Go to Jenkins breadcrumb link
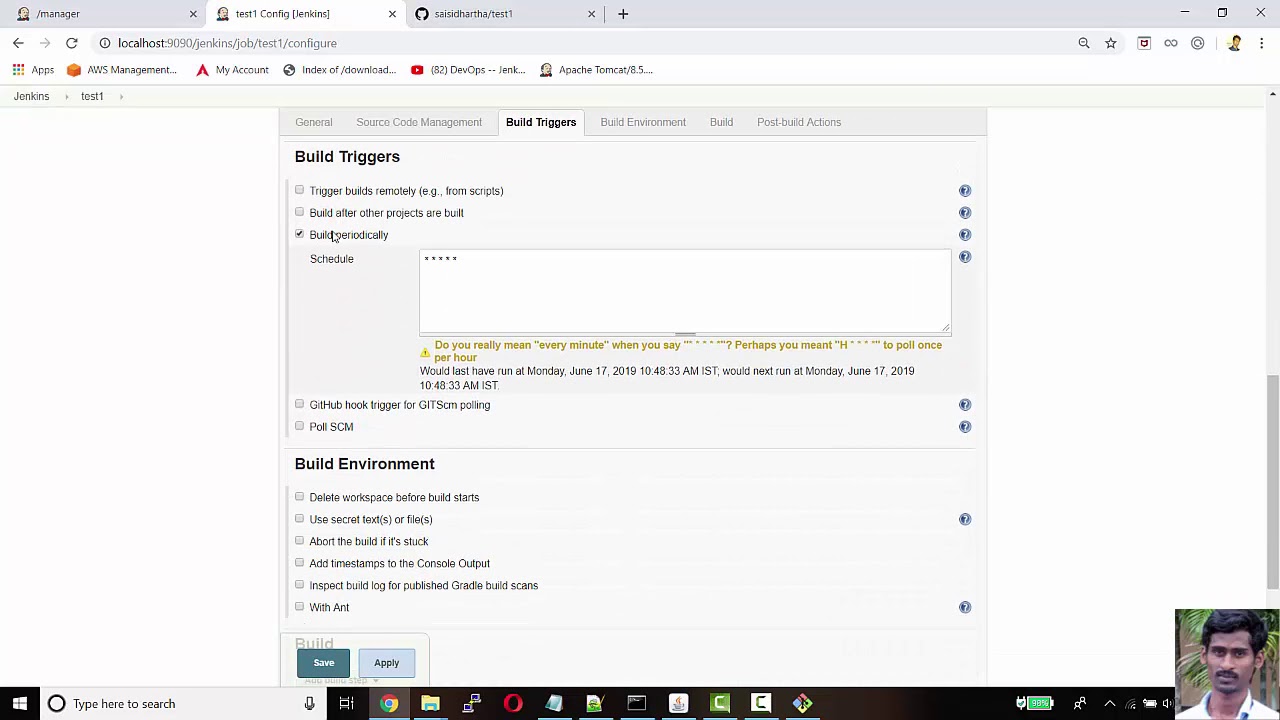Image resolution: width=1280 pixels, height=720 pixels. tap(31, 97)
